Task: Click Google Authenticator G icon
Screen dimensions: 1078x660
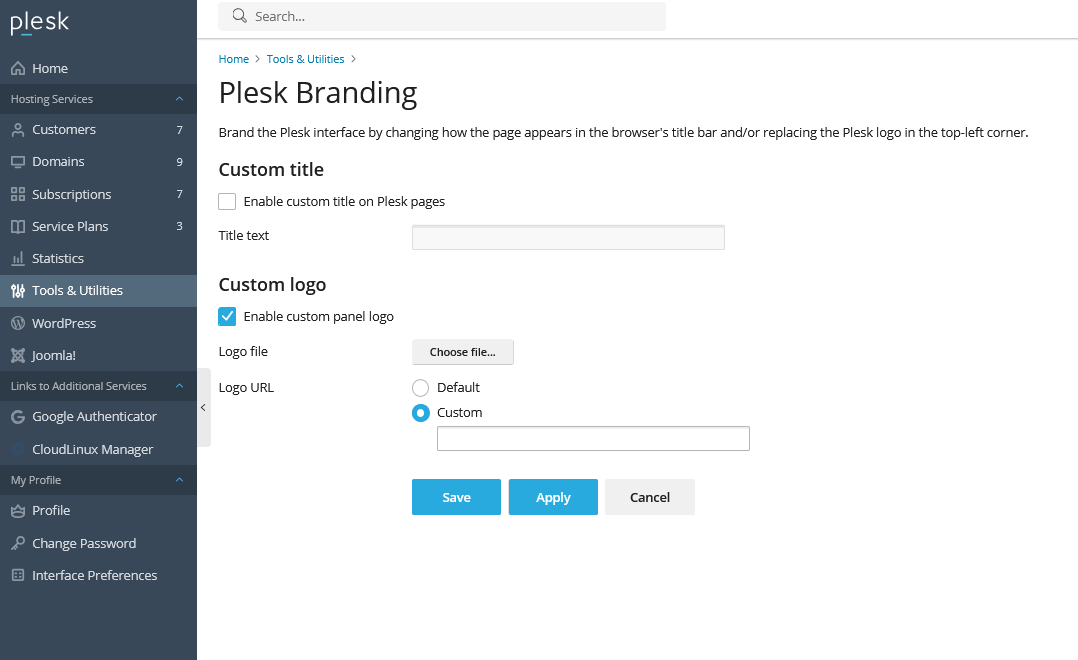Action: coord(18,417)
